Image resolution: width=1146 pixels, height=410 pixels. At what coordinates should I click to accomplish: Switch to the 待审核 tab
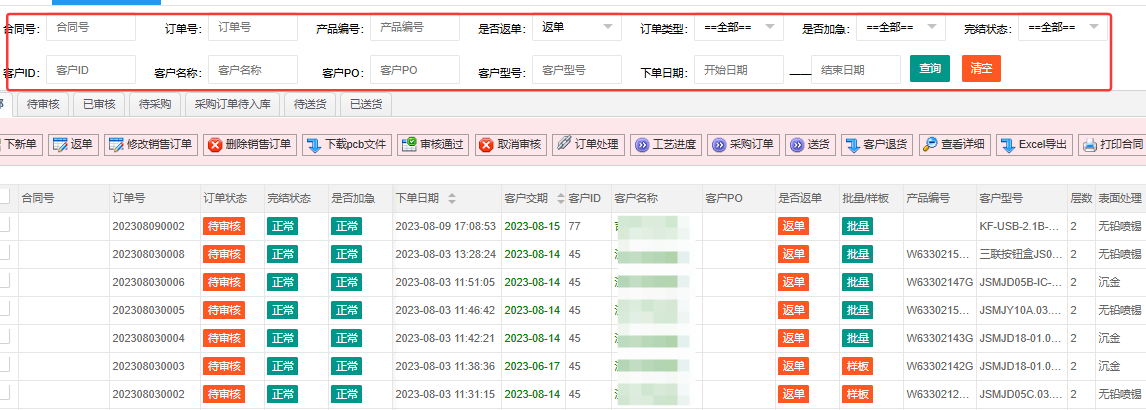pyautogui.click(x=43, y=105)
